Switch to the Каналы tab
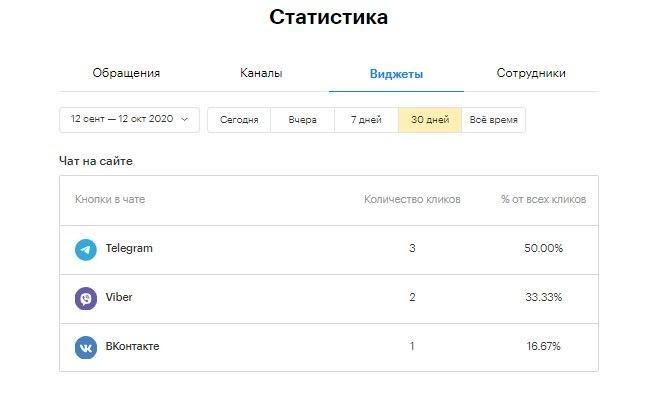Viewport: 653px width, 416px height. coord(261,73)
